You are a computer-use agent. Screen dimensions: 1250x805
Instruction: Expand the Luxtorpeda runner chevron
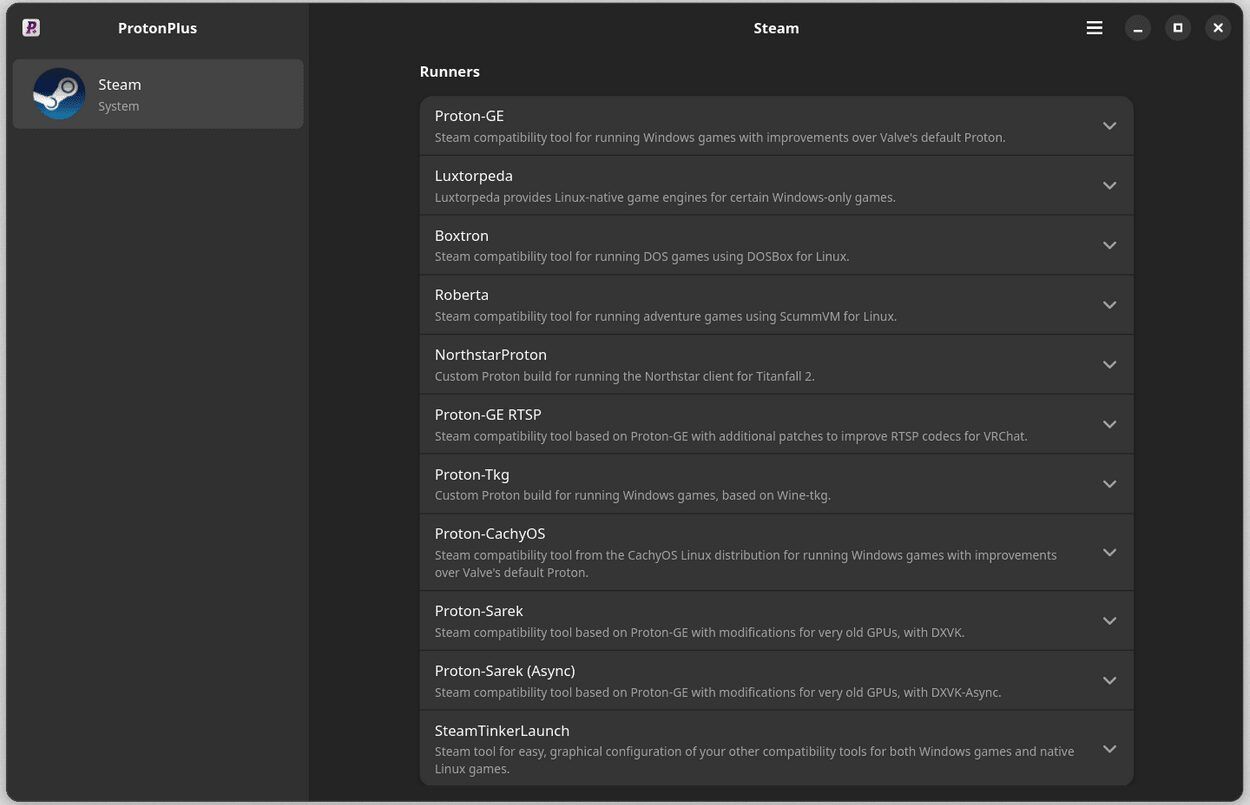[x=1109, y=186]
